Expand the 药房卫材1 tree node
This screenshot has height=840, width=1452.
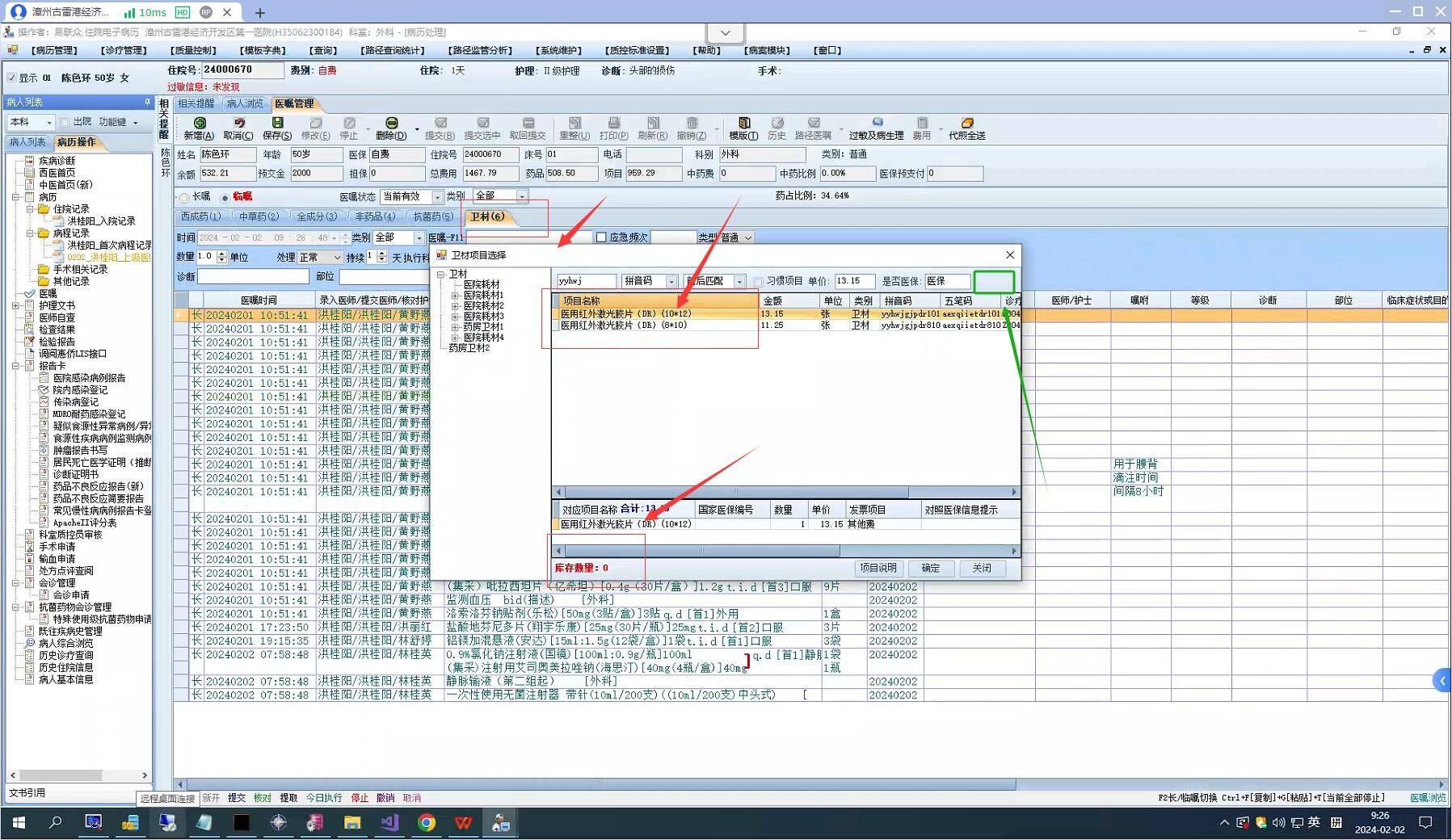pyautogui.click(x=455, y=327)
